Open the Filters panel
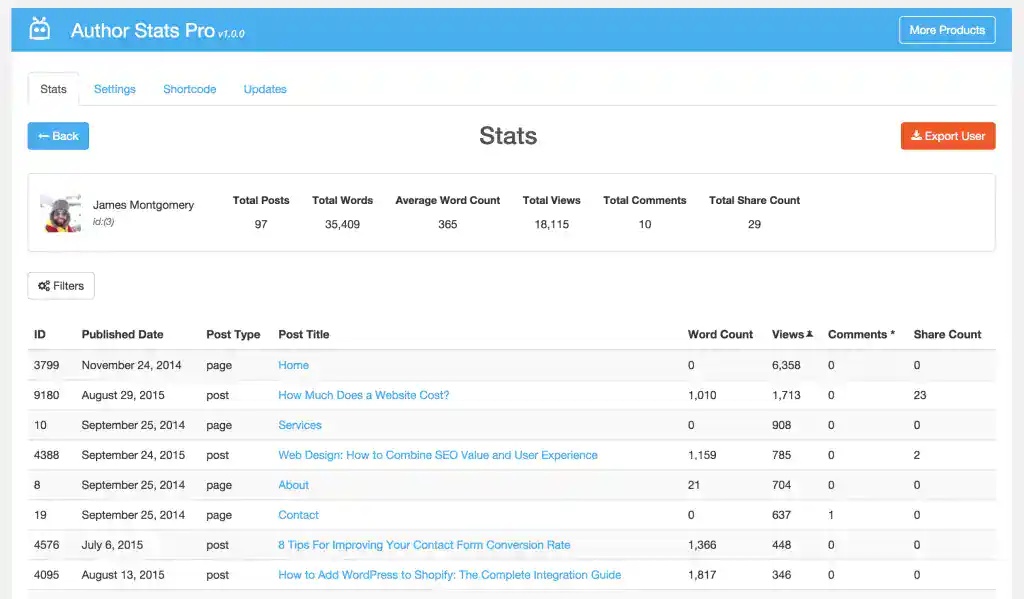Image resolution: width=1024 pixels, height=599 pixels. pyautogui.click(x=61, y=286)
